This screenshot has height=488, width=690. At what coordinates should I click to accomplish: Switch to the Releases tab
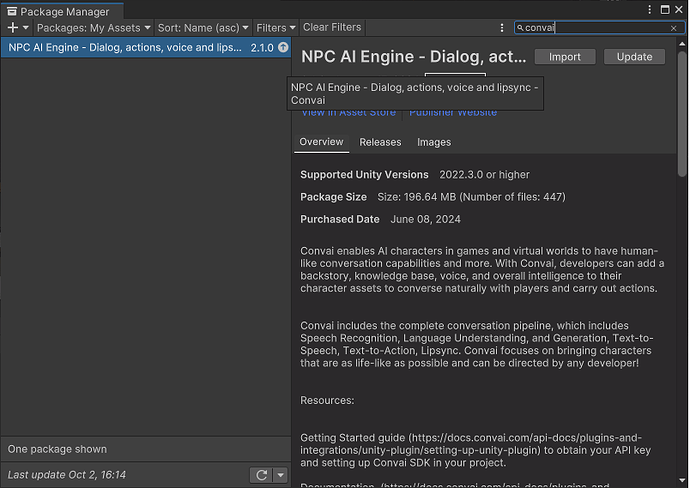[x=380, y=142]
